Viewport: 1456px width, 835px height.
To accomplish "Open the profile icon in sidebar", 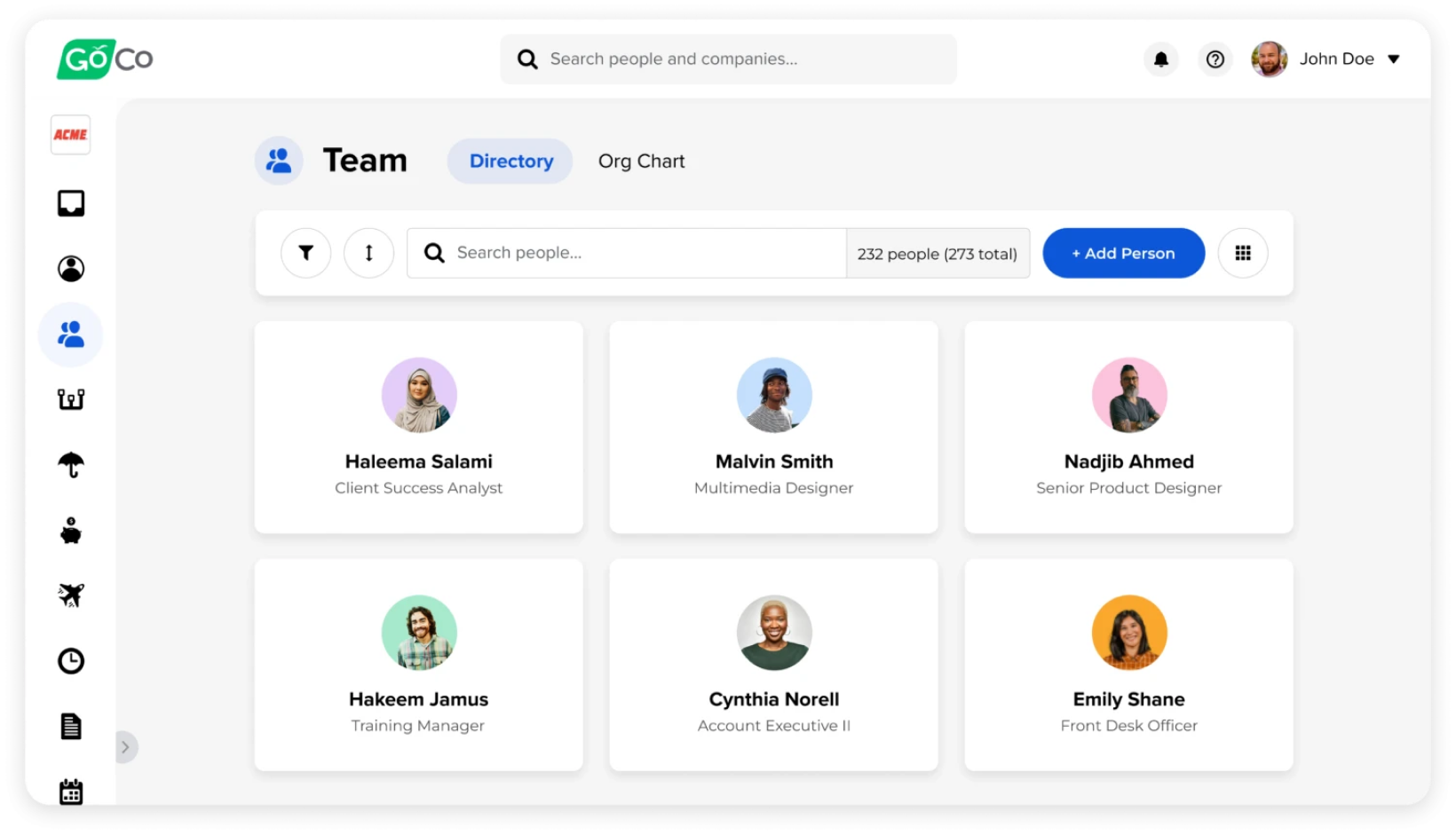I will (x=71, y=269).
